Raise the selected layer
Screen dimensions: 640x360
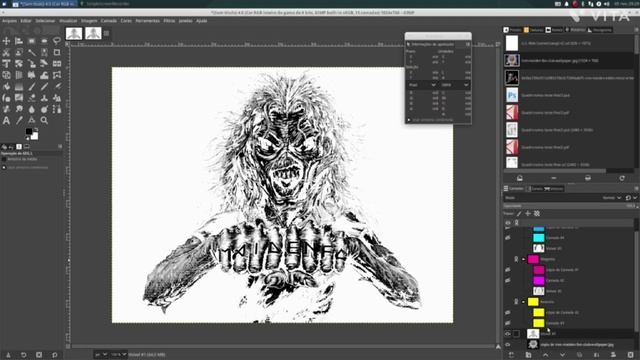coord(545,355)
